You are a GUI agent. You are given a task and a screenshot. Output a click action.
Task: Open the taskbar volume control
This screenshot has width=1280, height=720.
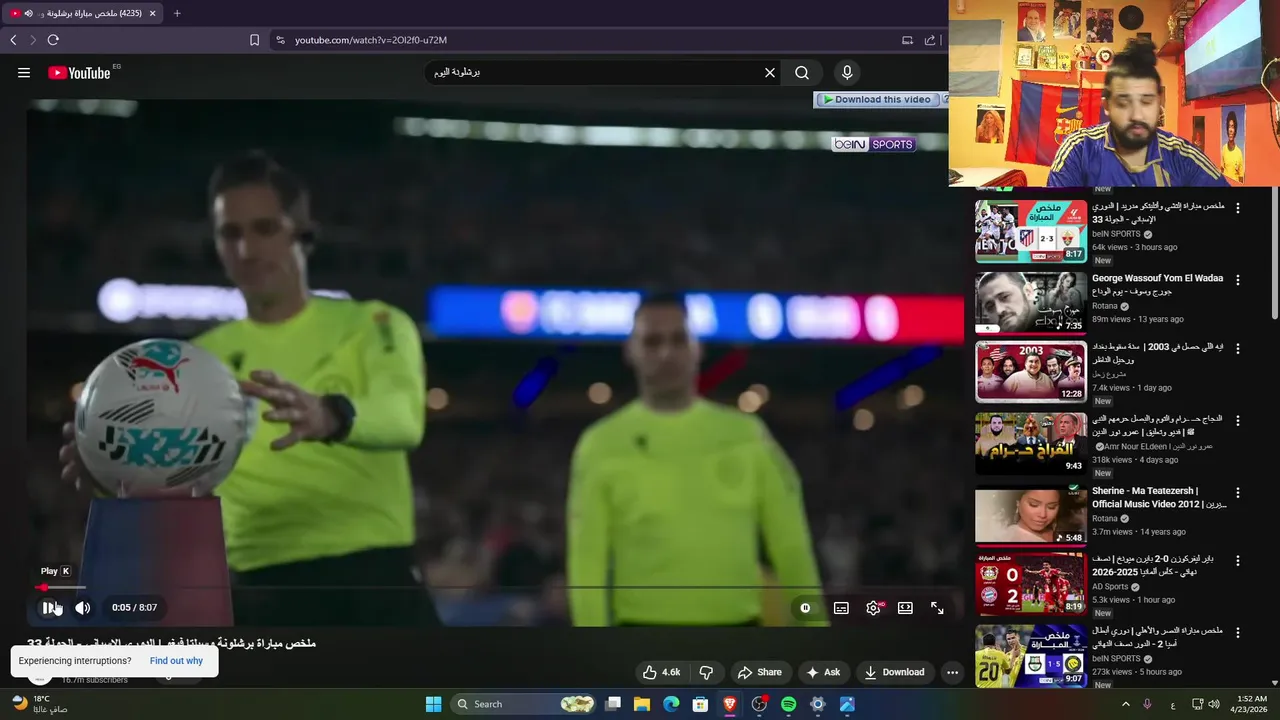coord(1215,704)
